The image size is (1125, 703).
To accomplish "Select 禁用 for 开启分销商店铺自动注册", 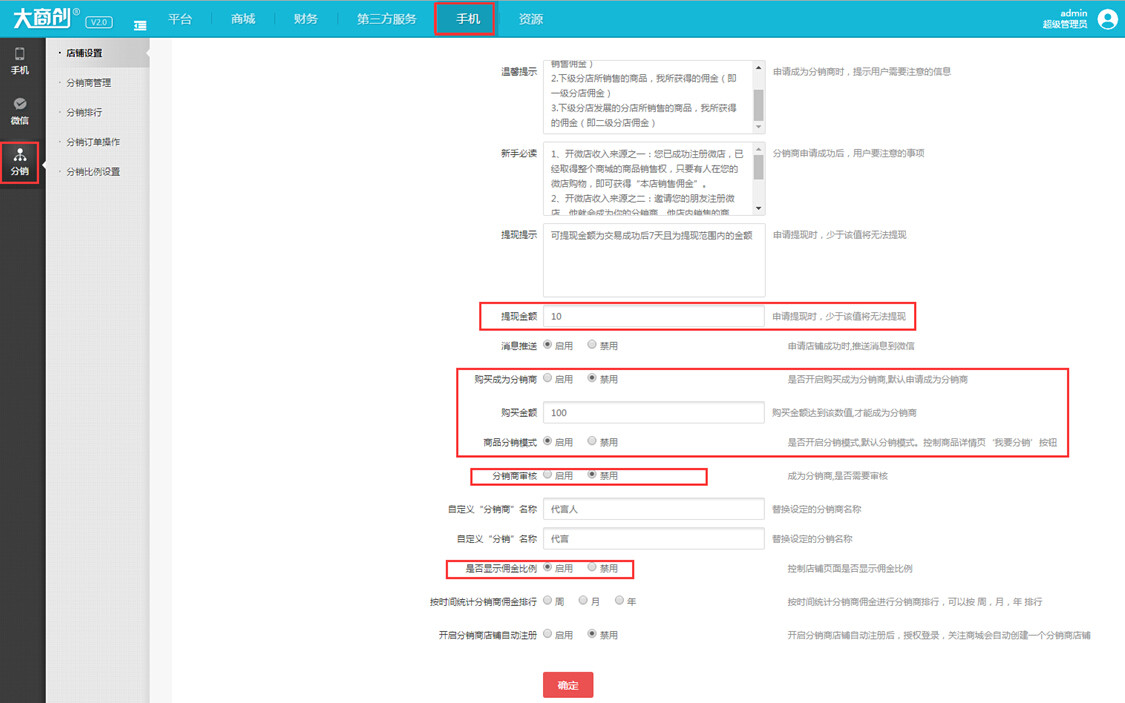I will [592, 634].
